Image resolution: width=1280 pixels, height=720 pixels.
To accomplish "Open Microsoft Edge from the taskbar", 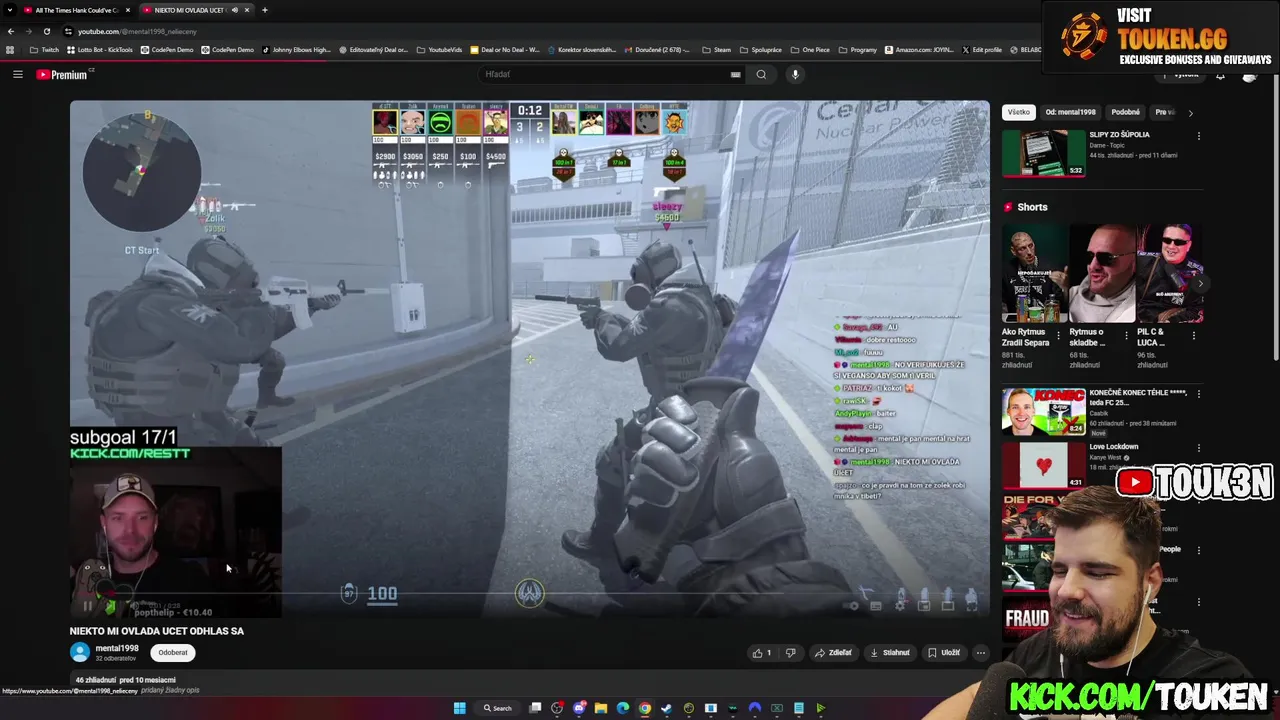I will (x=623, y=708).
